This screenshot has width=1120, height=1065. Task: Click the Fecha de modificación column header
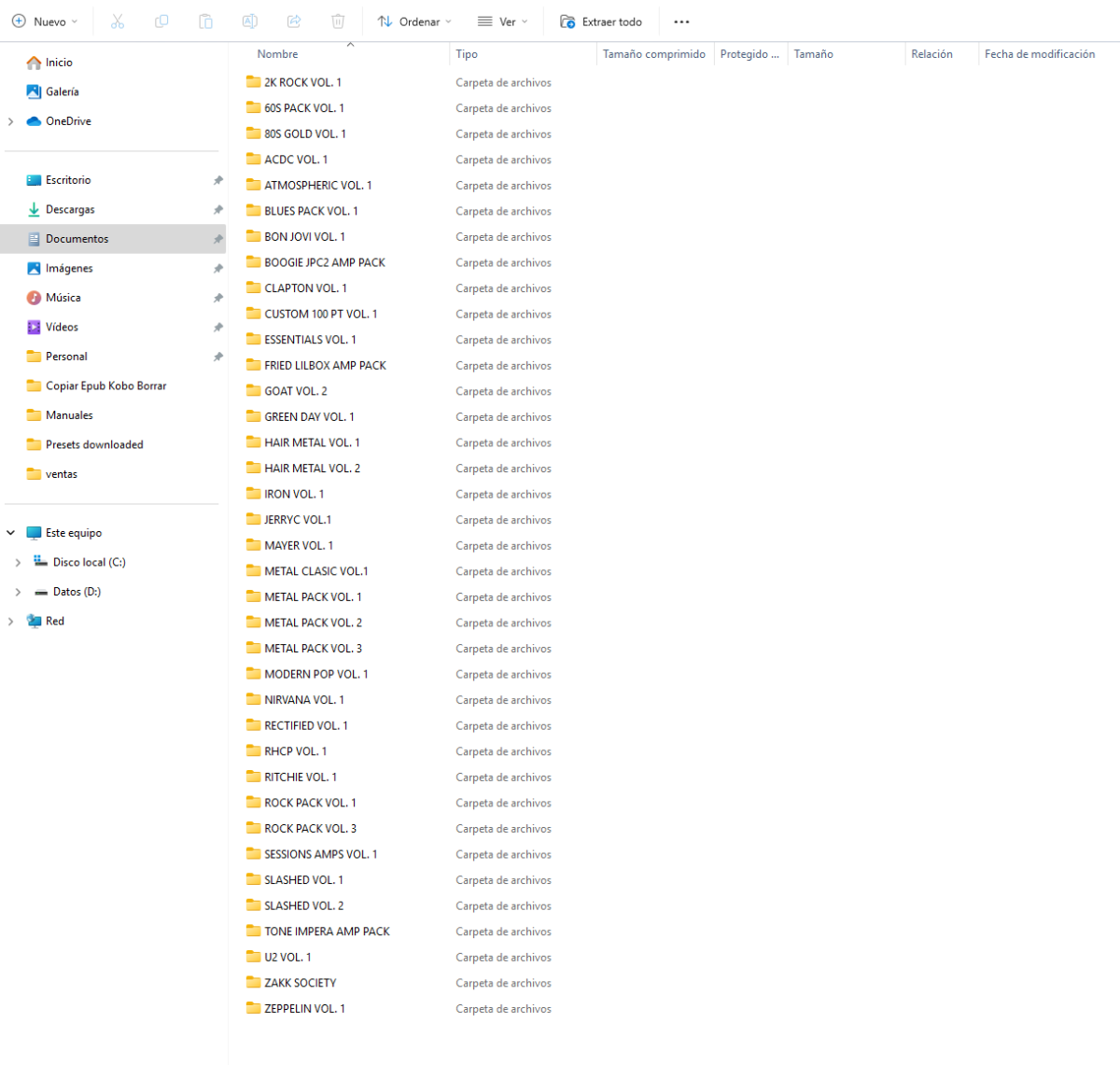point(1039,54)
